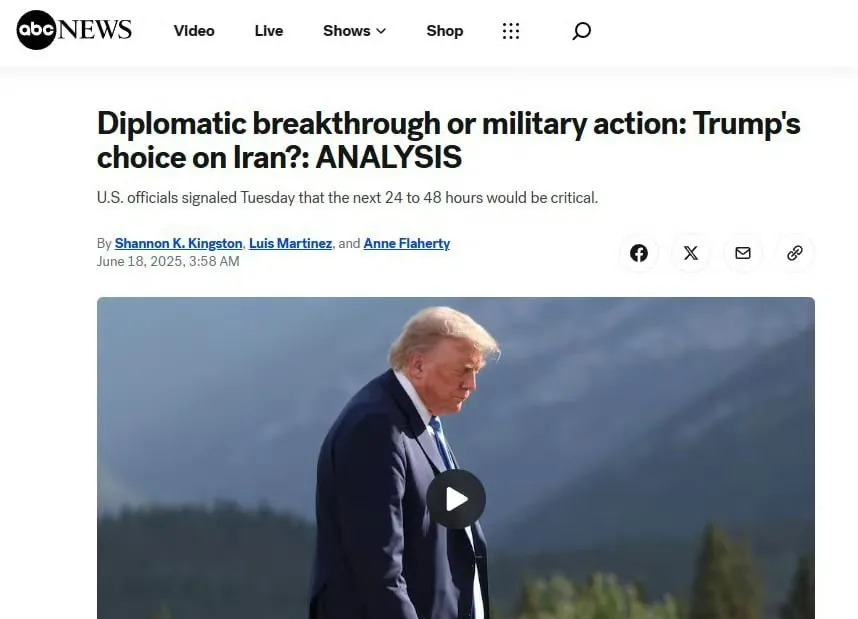
Task: Open the nine-dot grid menu icon
Action: point(511,31)
